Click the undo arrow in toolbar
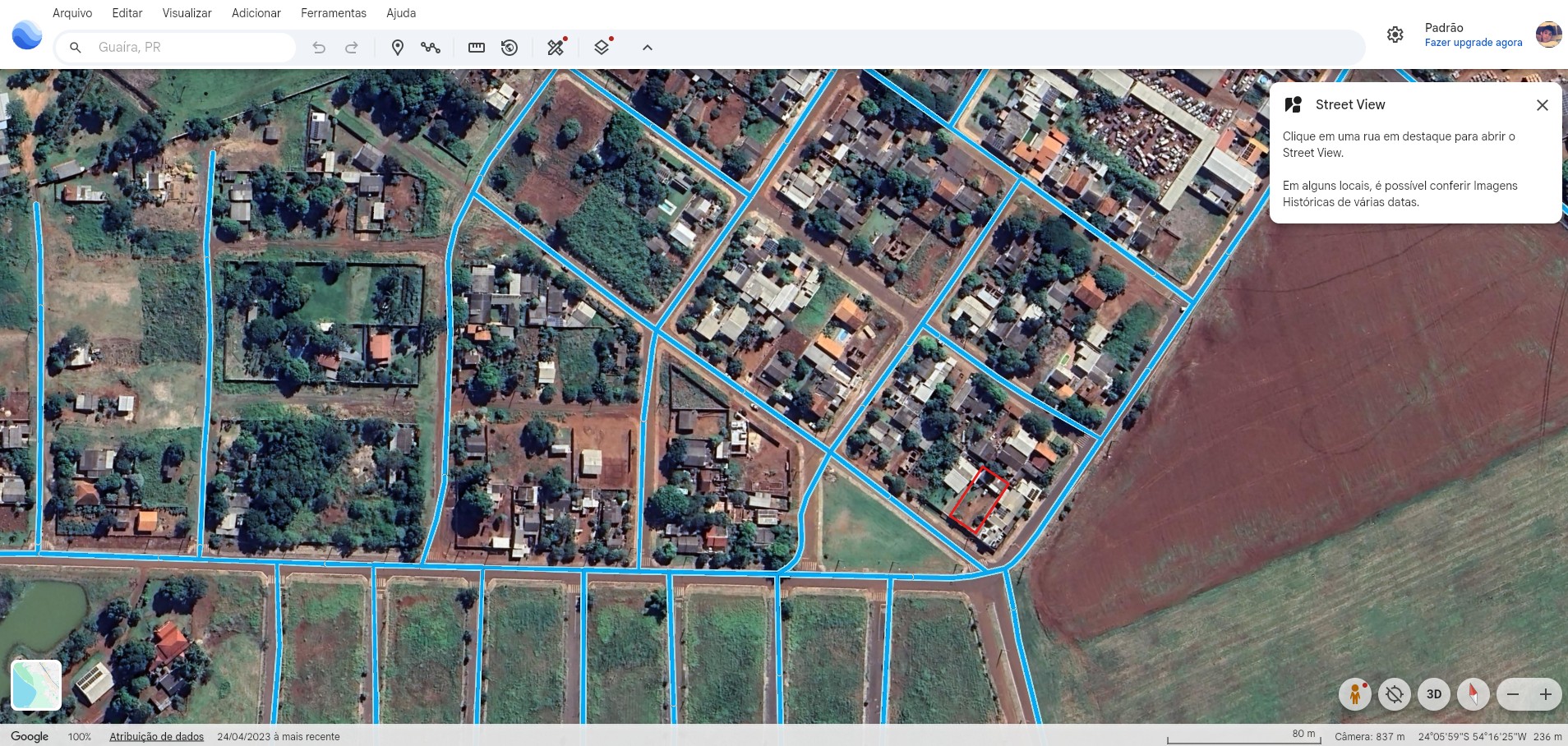 click(x=319, y=48)
